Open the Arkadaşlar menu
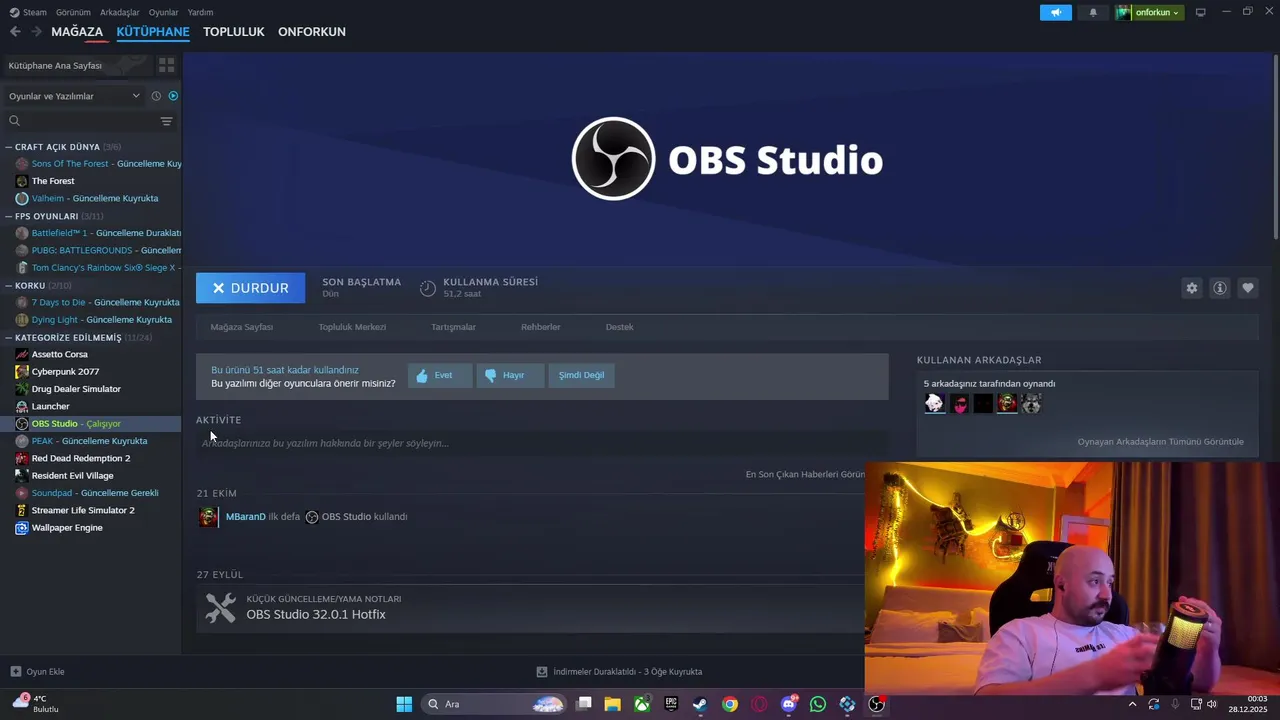The width and height of the screenshot is (1280, 720). click(120, 12)
